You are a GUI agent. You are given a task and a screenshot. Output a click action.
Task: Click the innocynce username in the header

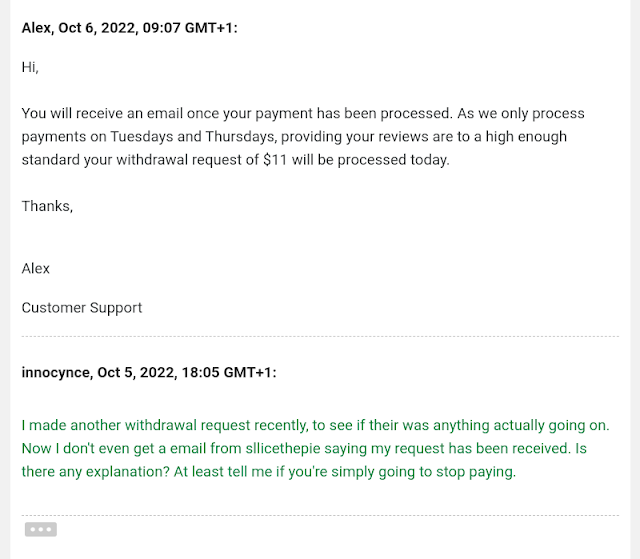point(55,372)
